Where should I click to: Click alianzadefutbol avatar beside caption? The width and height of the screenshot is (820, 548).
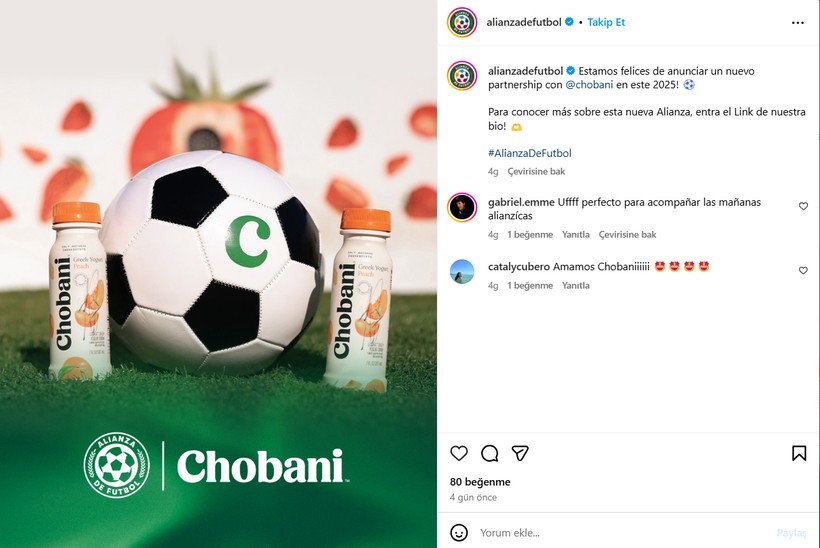[x=462, y=75]
